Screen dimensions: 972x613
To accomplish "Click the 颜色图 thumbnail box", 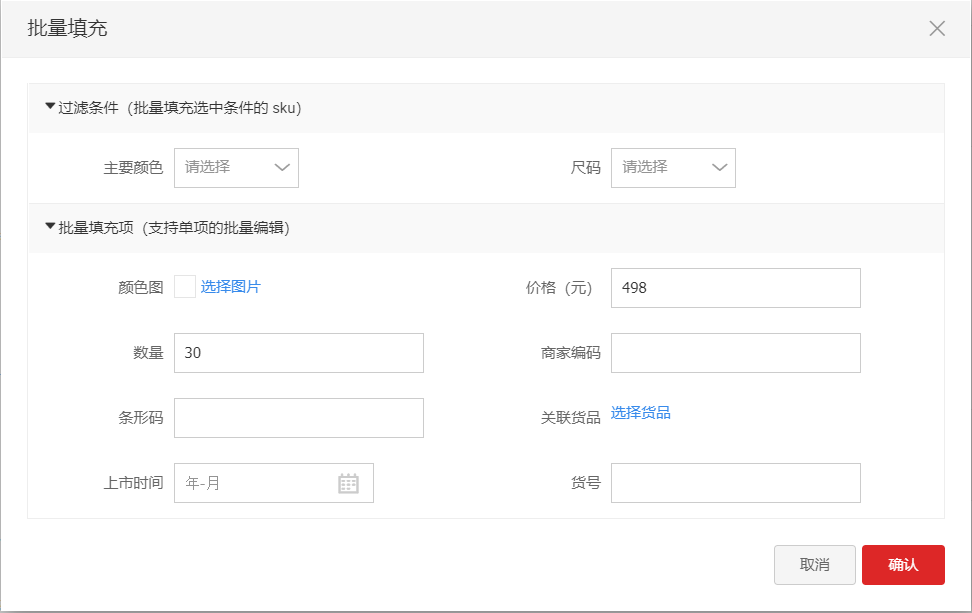I will tap(185, 287).
